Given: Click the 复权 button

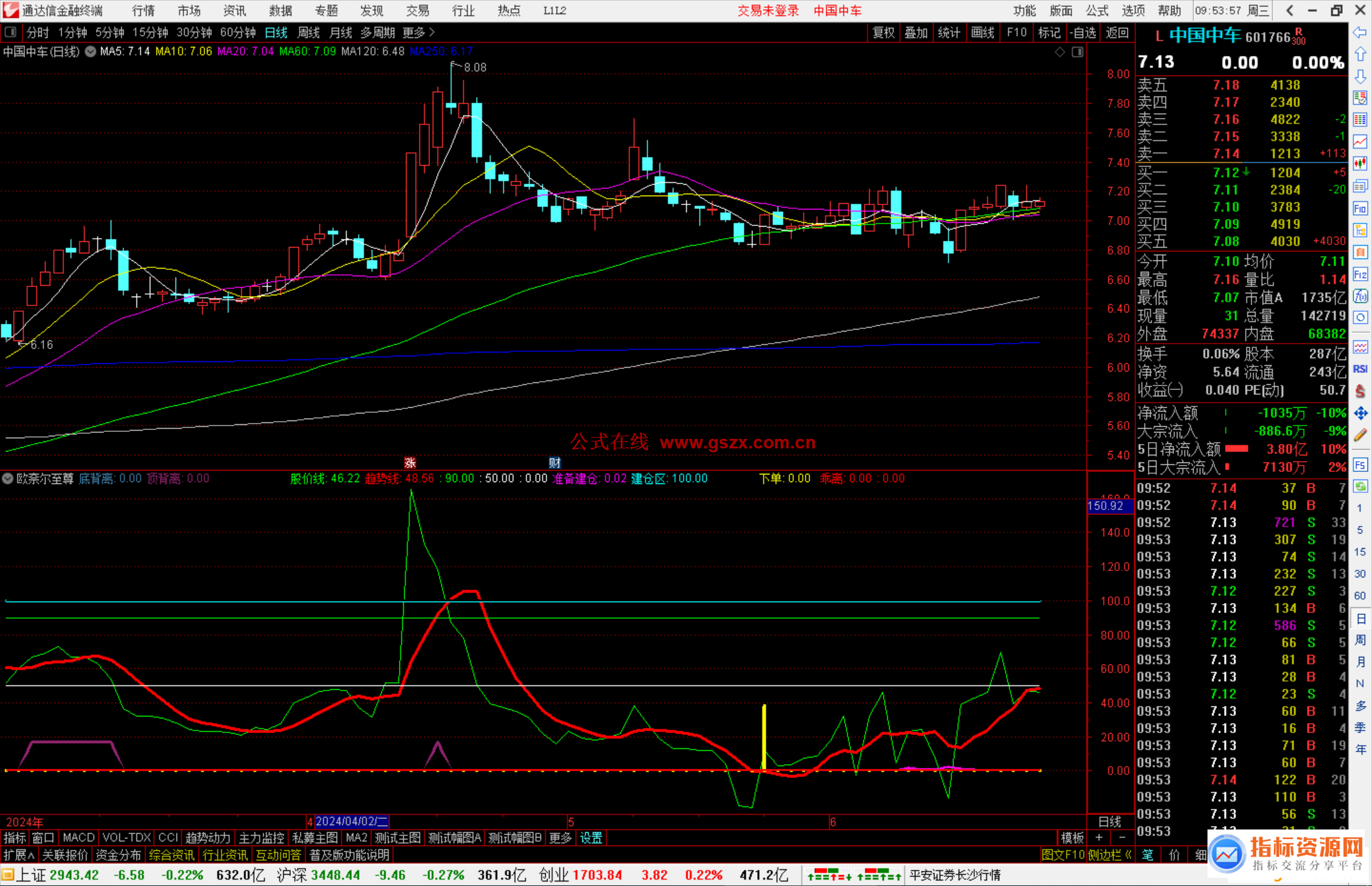Looking at the screenshot, I should pyautogui.click(x=884, y=32).
